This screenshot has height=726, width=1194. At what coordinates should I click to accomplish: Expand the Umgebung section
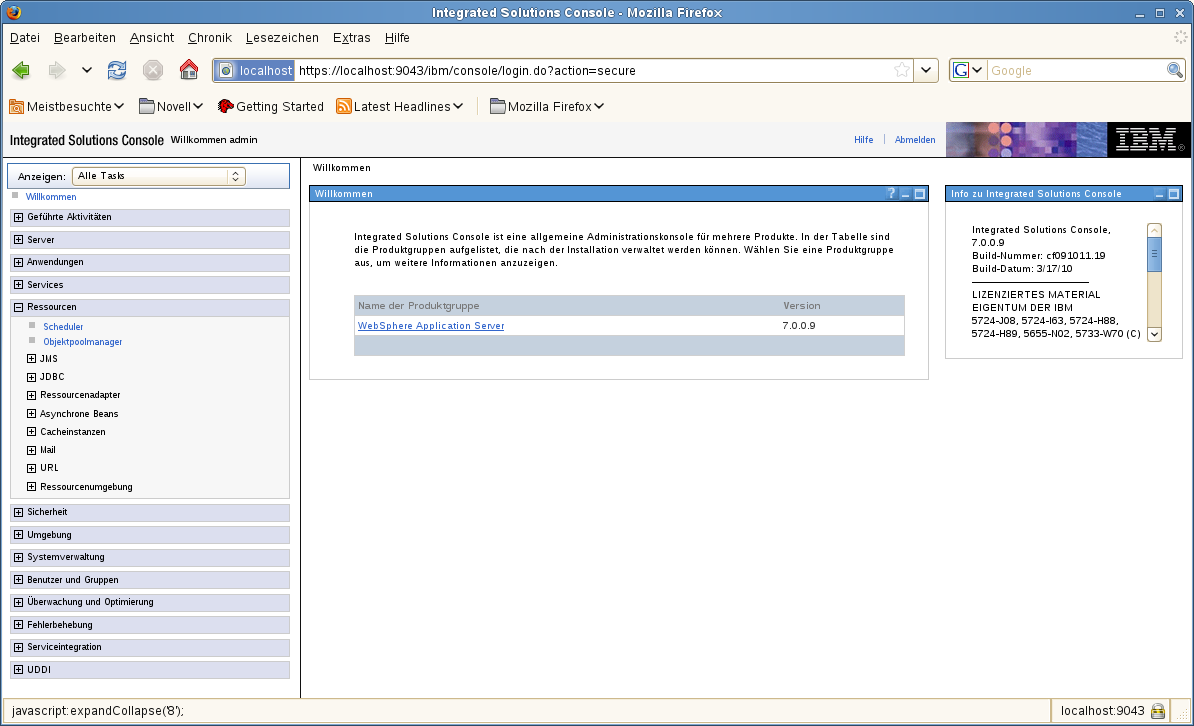[18, 535]
